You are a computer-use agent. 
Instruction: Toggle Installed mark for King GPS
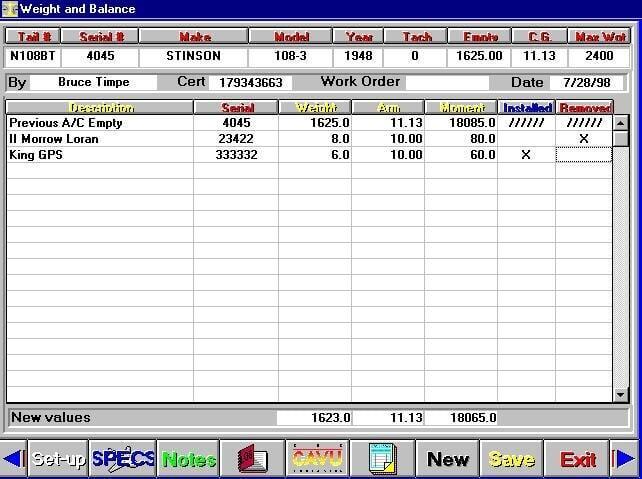(x=526, y=155)
